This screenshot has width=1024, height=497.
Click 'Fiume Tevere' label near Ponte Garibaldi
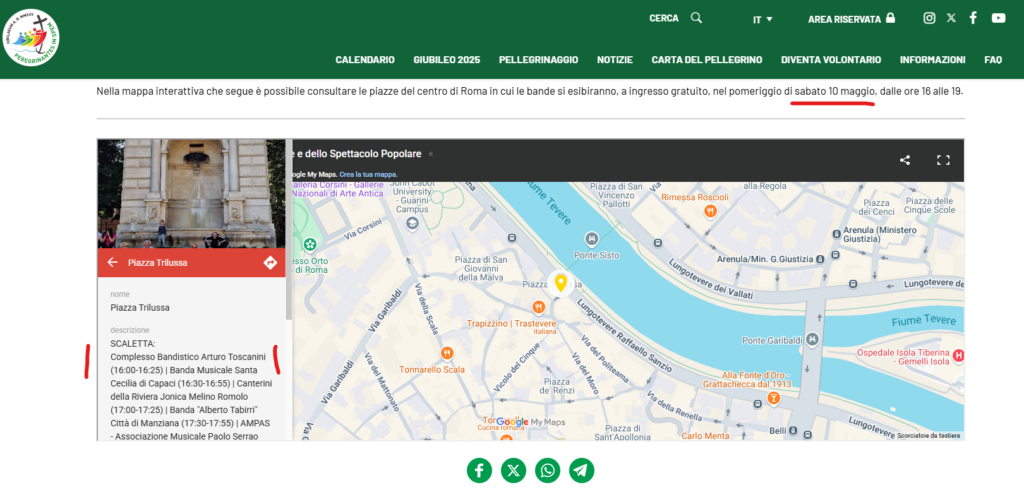tap(924, 321)
